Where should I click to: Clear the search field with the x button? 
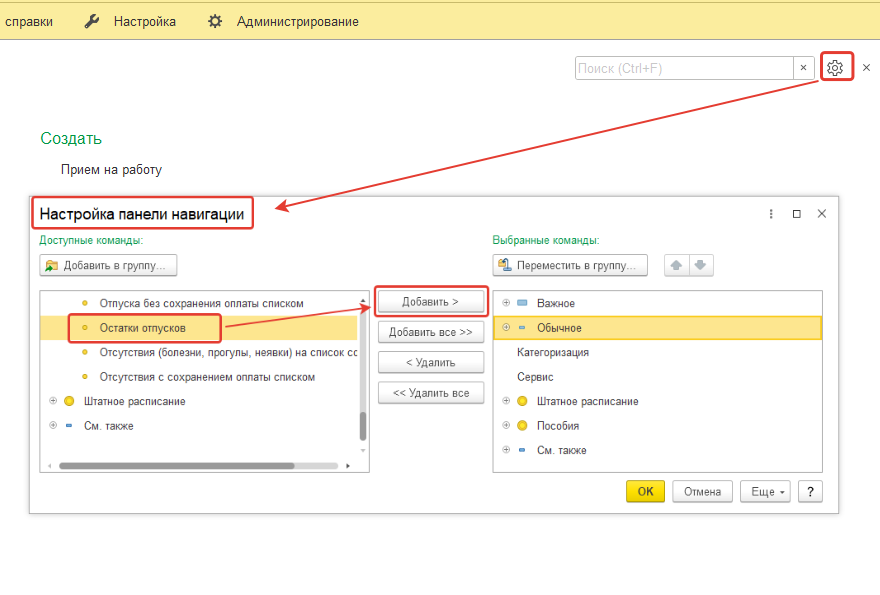803,68
